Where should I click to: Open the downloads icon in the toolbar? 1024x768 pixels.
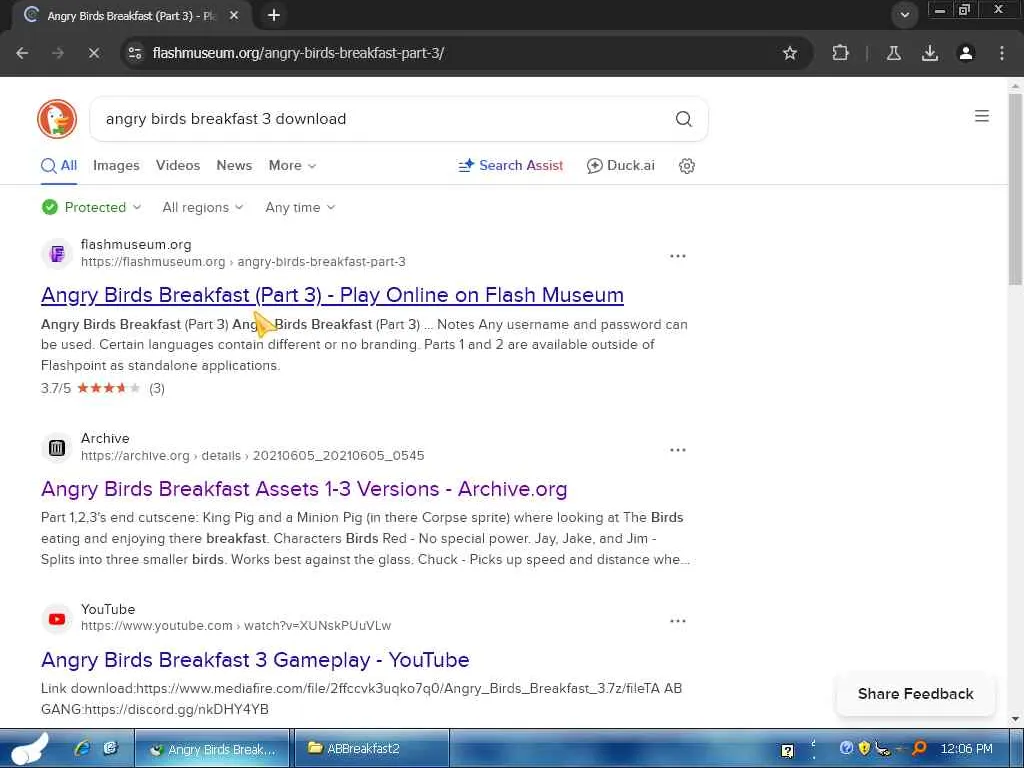(930, 54)
